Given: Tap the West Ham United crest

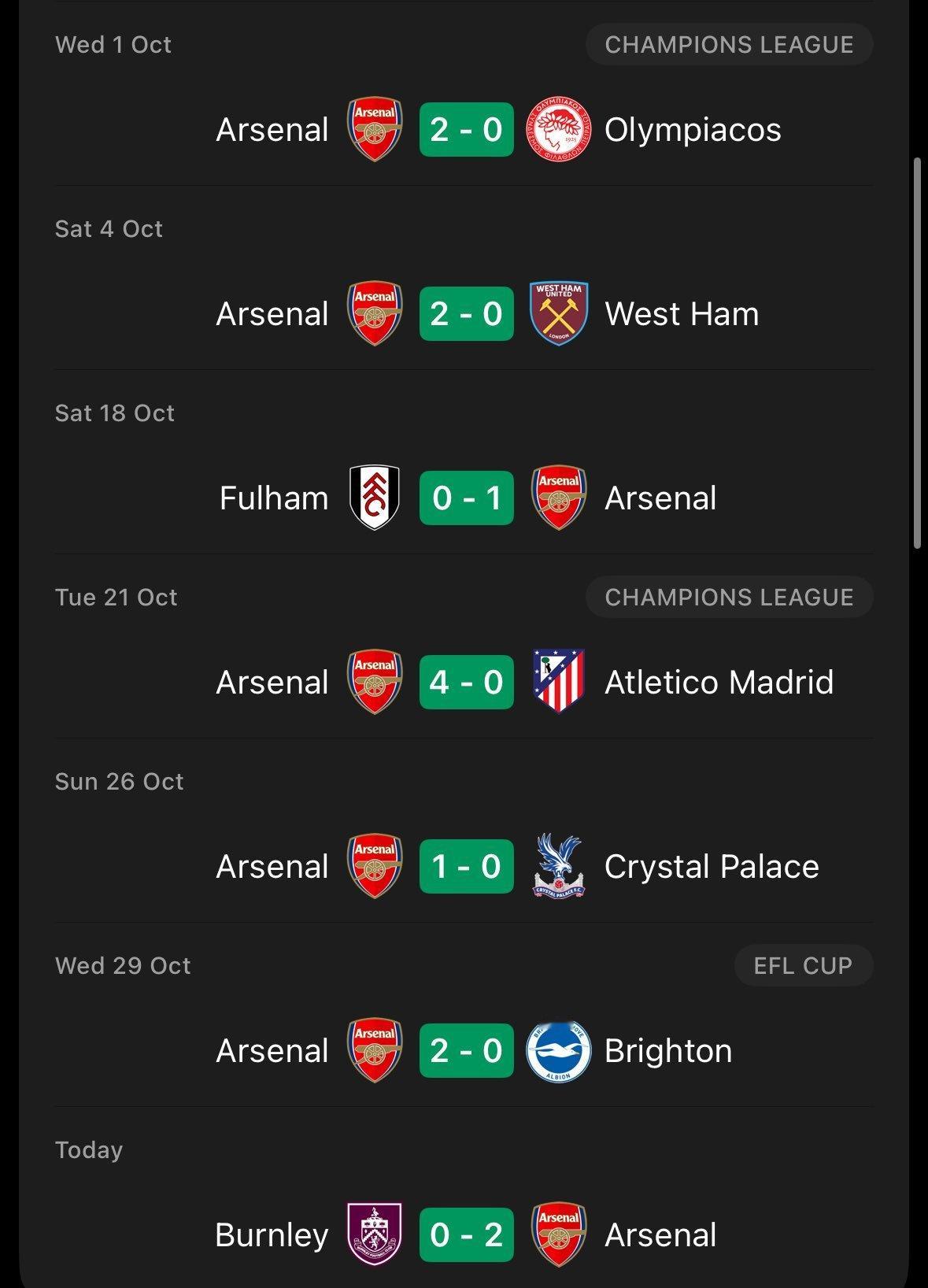Looking at the screenshot, I should (558, 314).
